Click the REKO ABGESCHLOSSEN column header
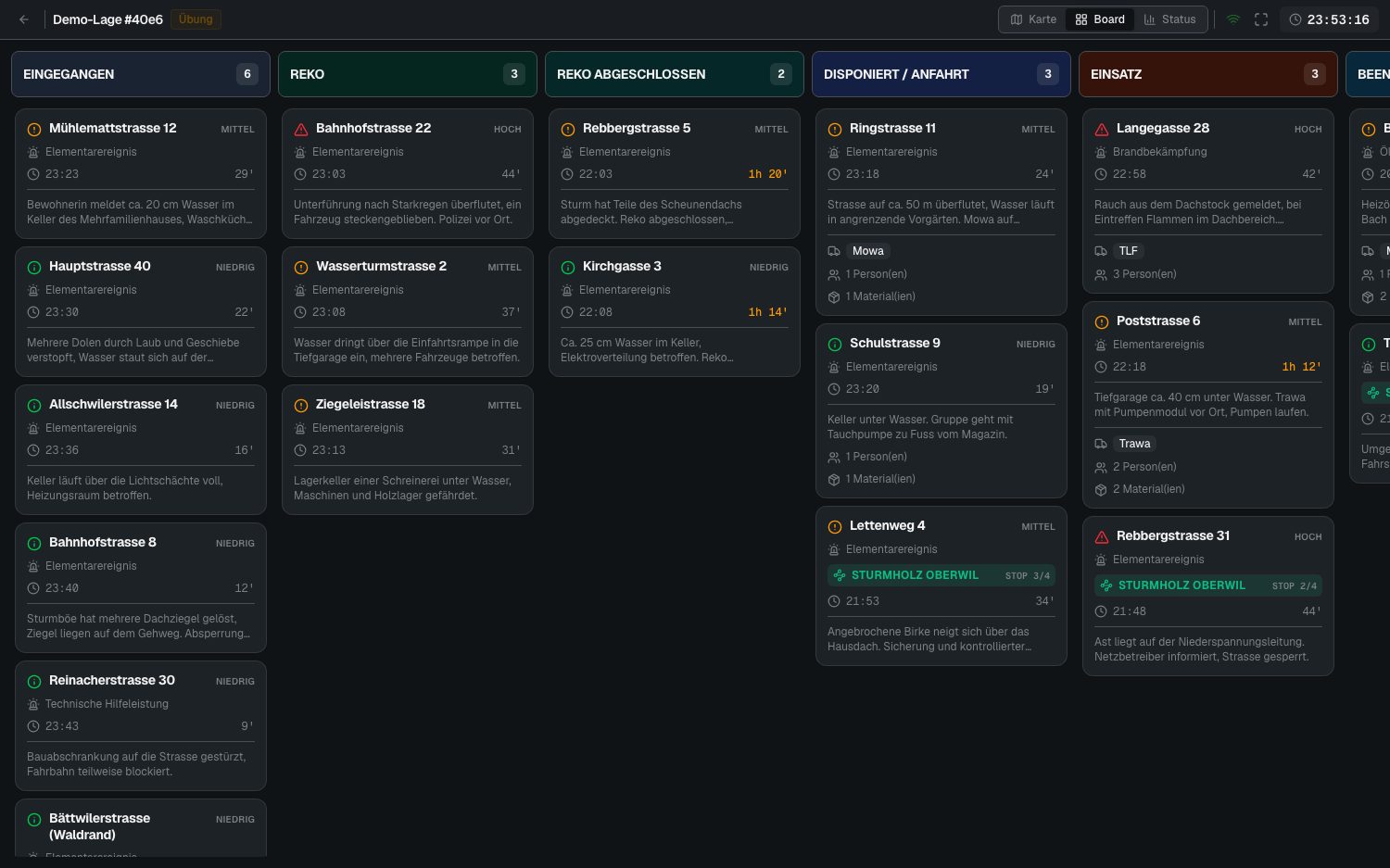The image size is (1390, 868). pyautogui.click(x=675, y=74)
